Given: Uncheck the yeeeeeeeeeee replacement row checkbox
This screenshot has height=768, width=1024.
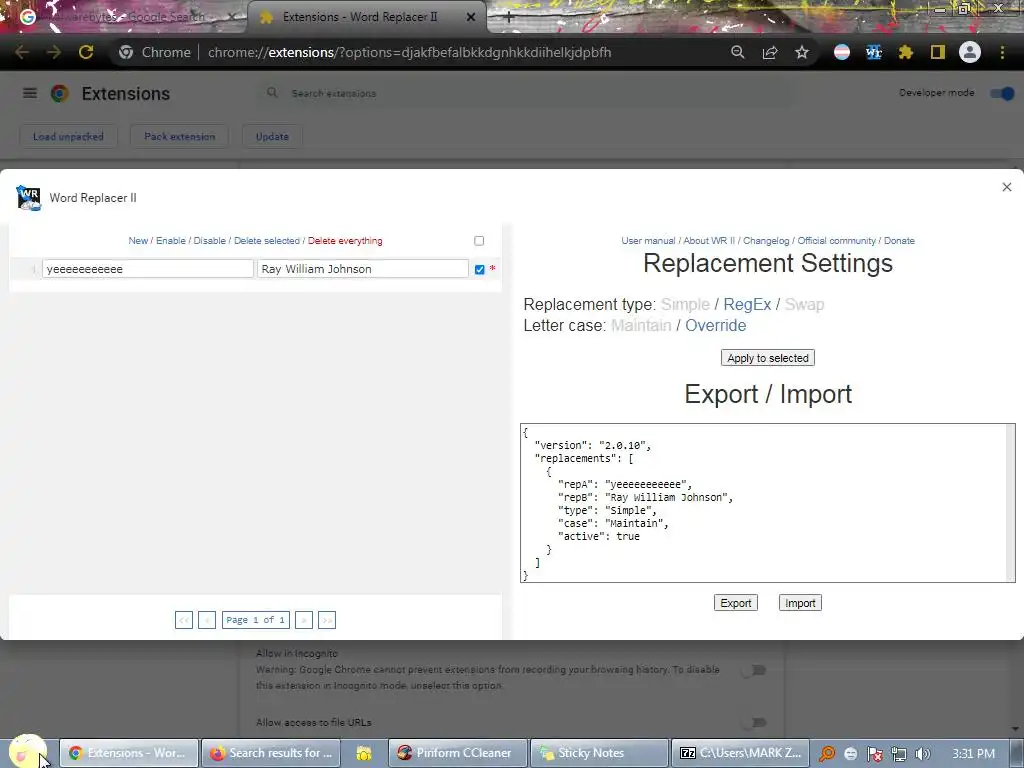Looking at the screenshot, I should [x=480, y=270].
